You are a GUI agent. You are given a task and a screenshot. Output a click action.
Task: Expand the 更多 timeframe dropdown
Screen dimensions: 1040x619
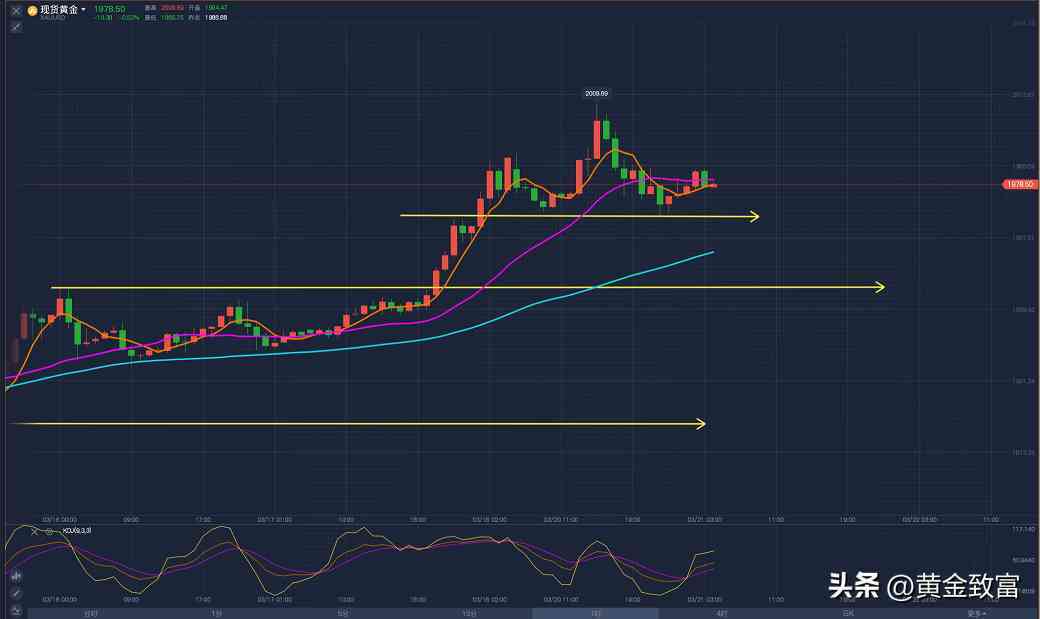pos(976,613)
